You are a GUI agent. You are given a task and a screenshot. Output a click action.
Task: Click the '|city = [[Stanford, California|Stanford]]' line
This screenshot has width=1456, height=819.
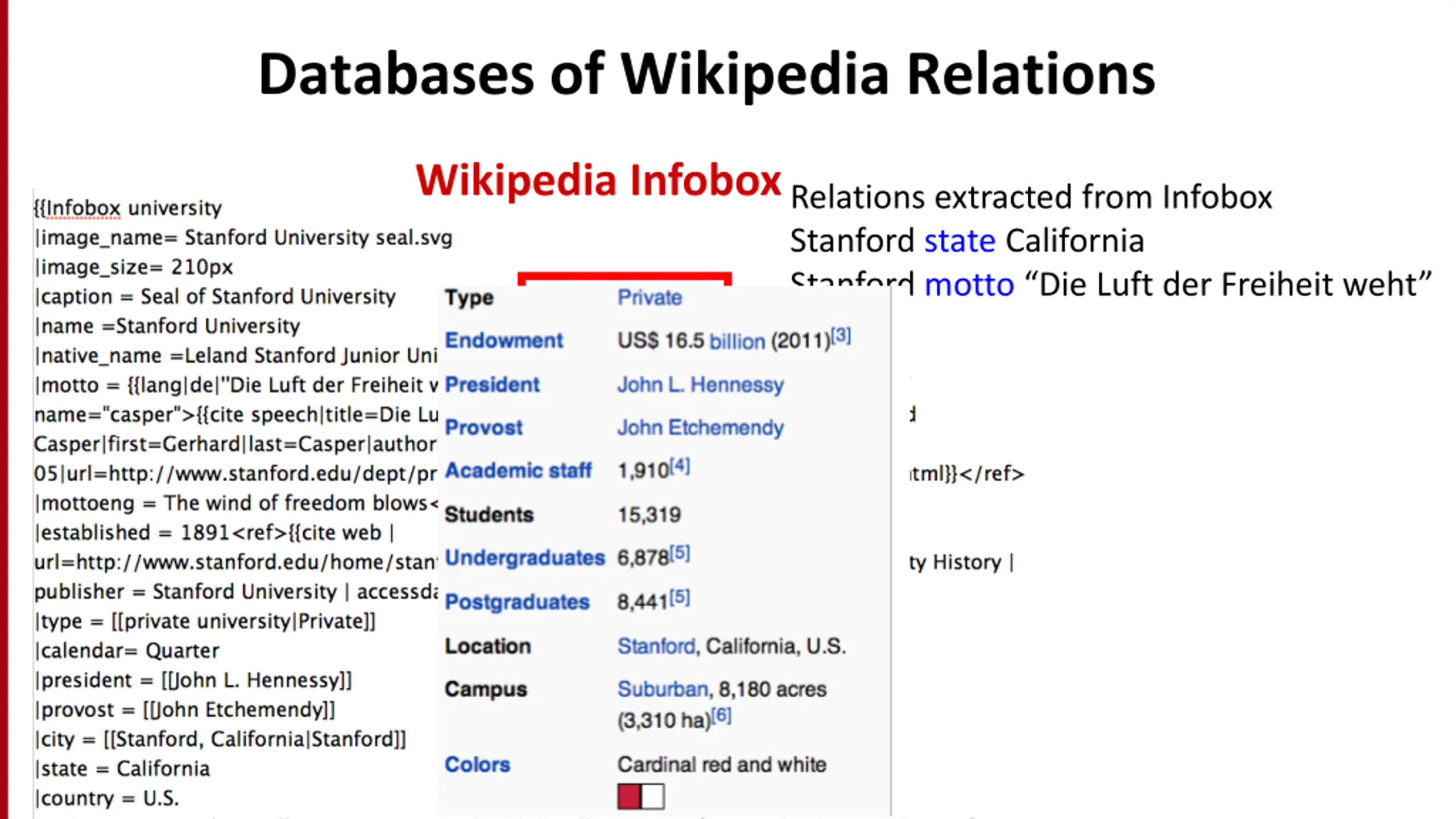coord(220,740)
